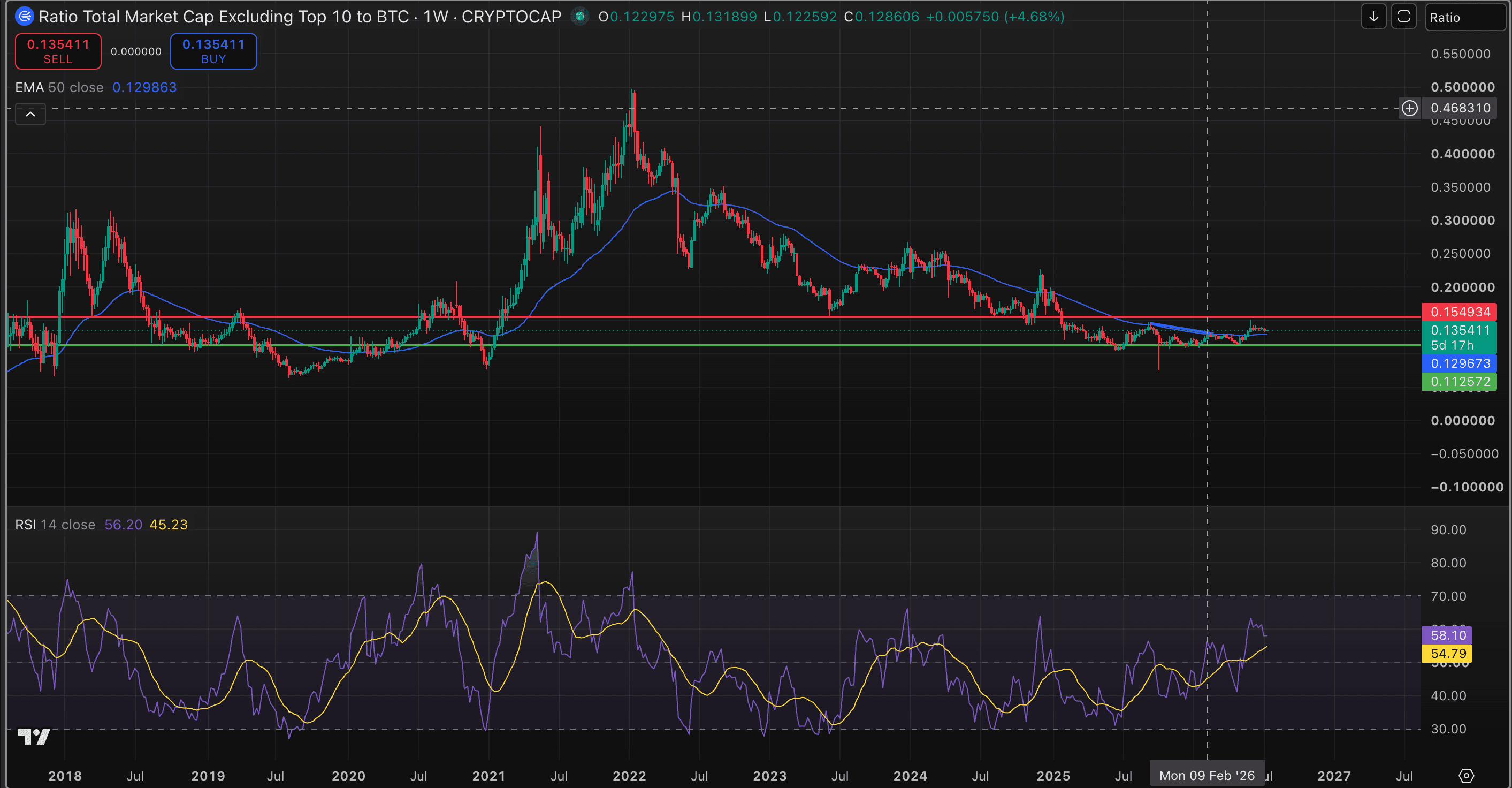This screenshot has width=1512, height=788.
Task: Open the Ratio scale dropdown
Action: (x=1465, y=17)
